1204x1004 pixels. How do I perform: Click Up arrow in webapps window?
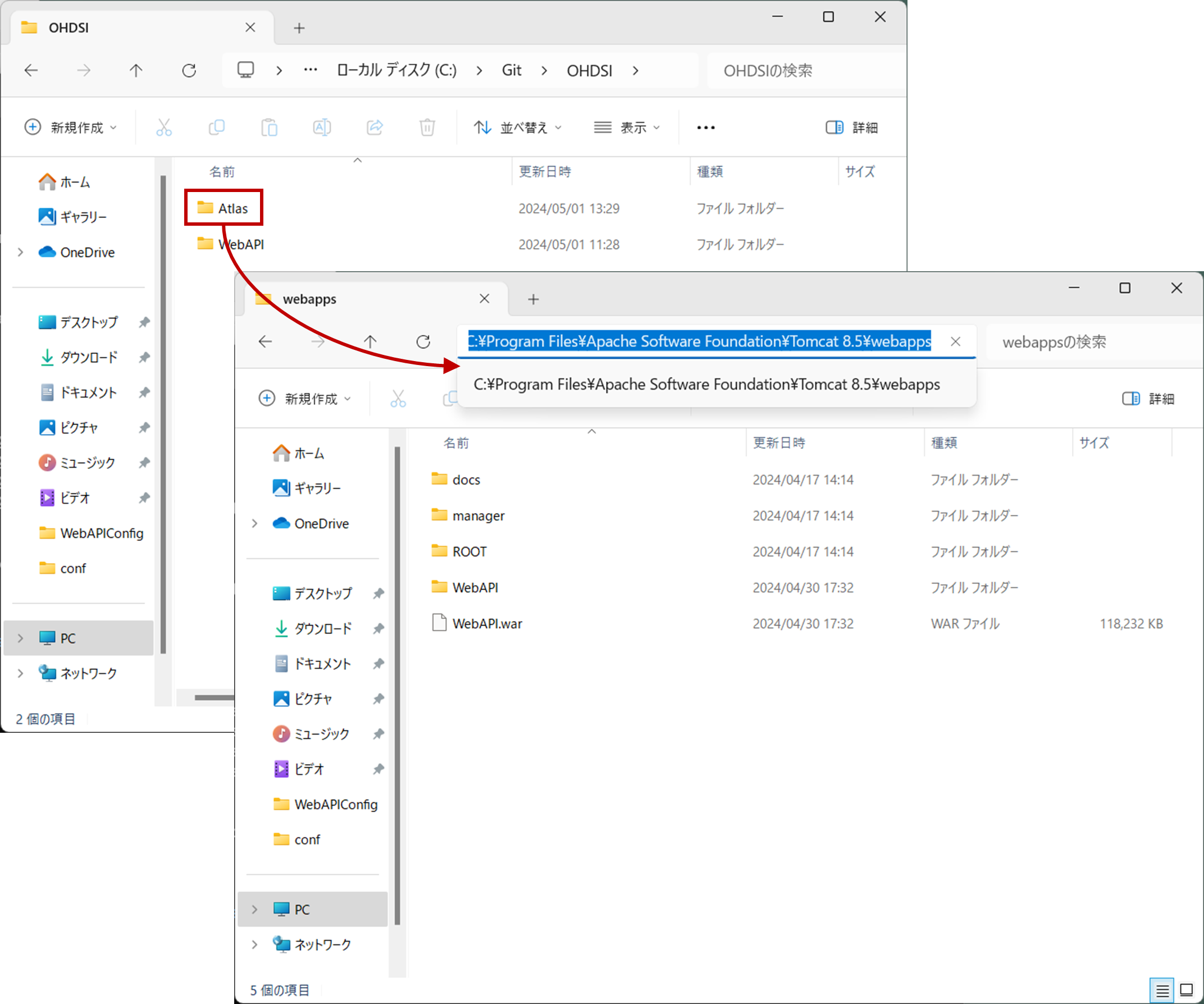[x=371, y=342]
